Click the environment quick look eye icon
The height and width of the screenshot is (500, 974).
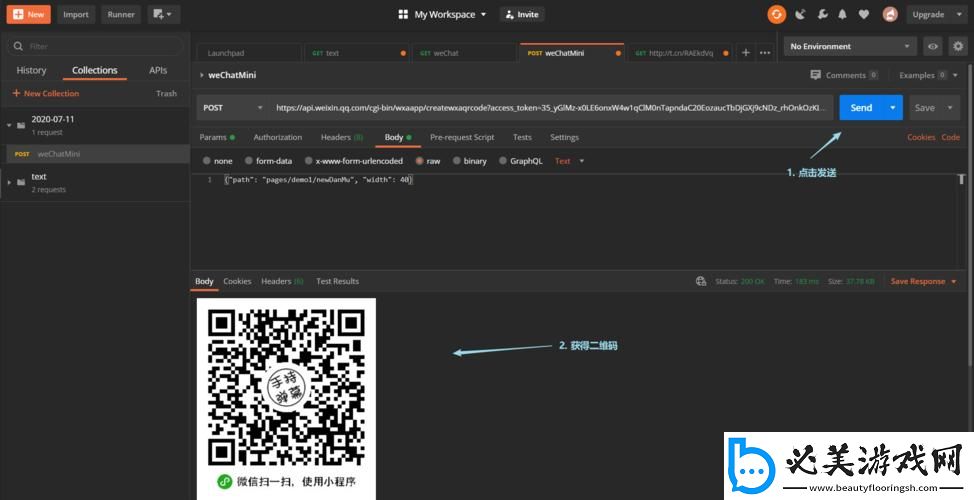(x=933, y=46)
